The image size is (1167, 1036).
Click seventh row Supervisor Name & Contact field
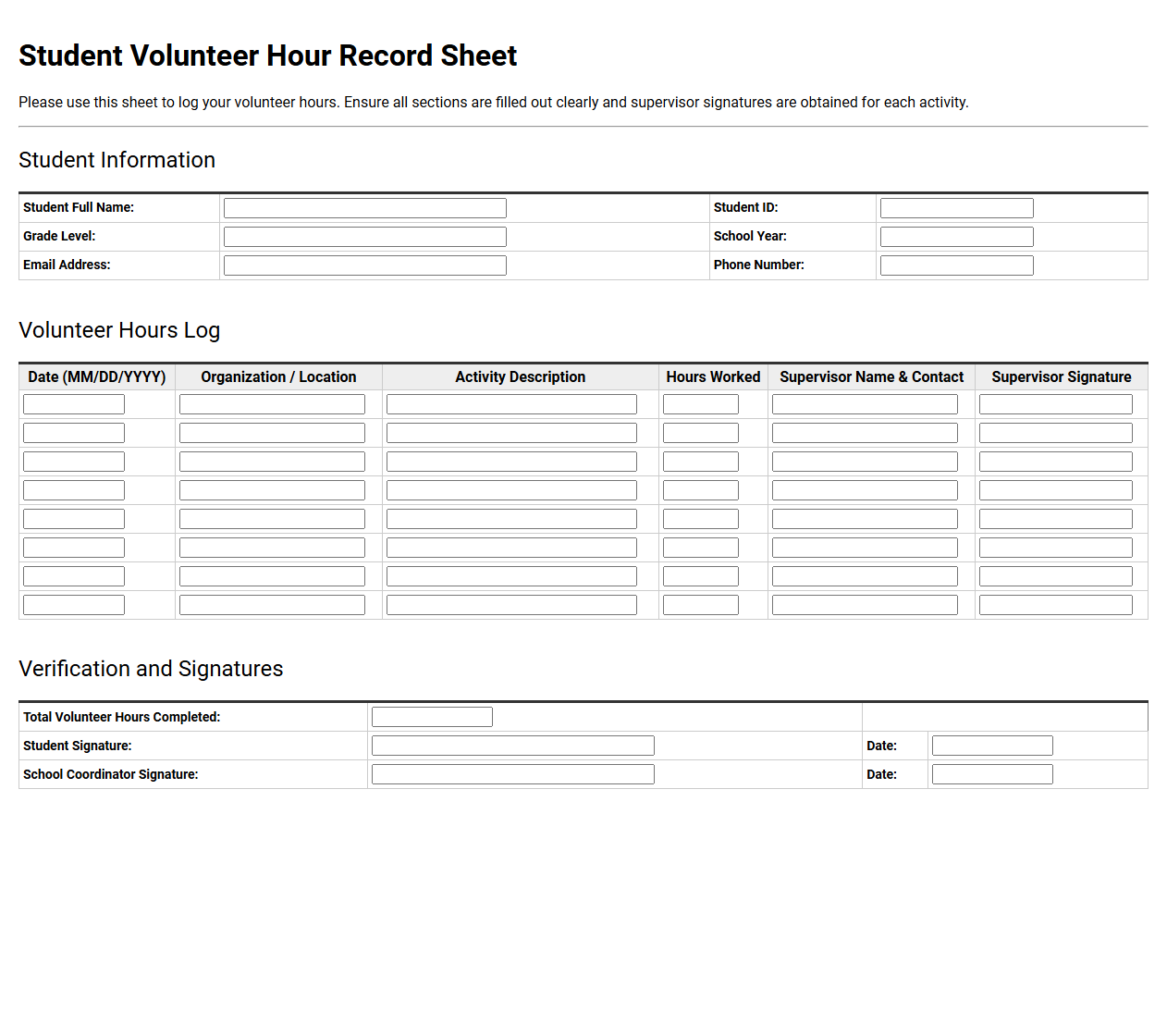(865, 576)
